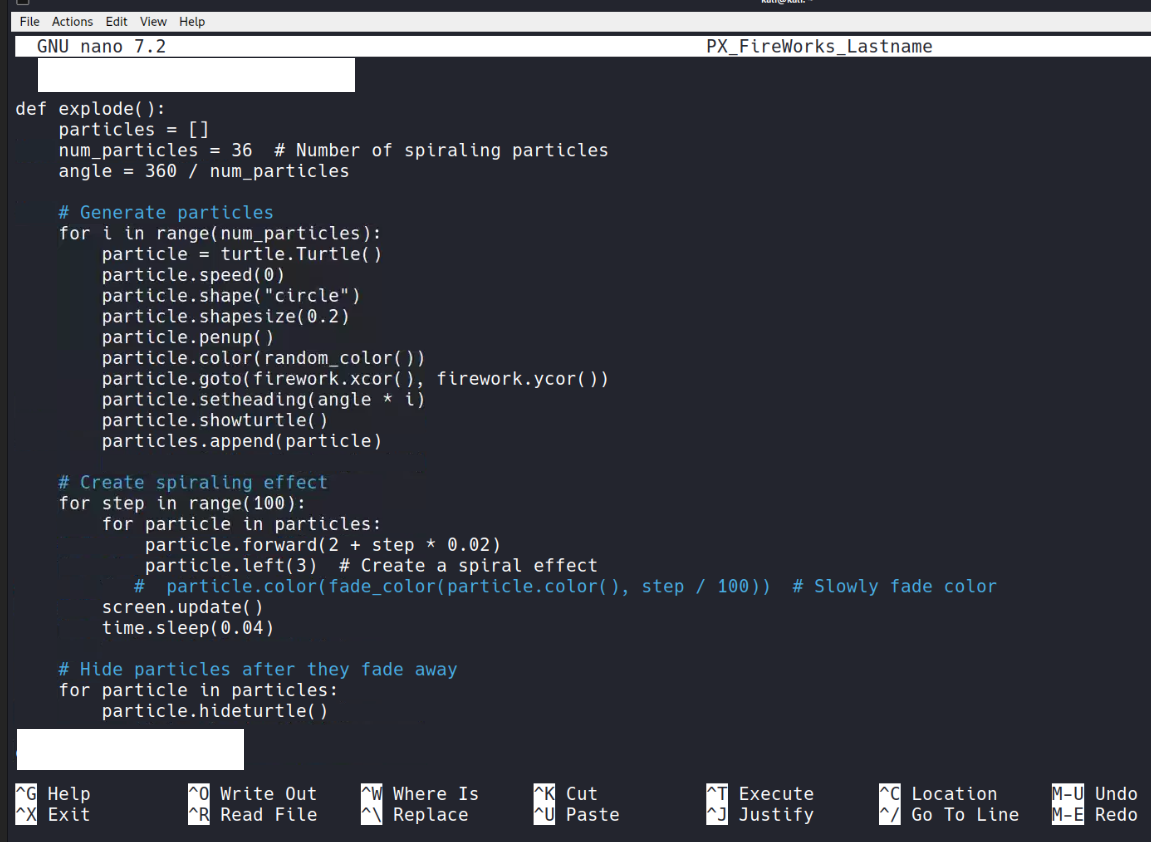1151x842 pixels.
Task: Click the M-E Redo shortcut
Action: coord(1094,815)
